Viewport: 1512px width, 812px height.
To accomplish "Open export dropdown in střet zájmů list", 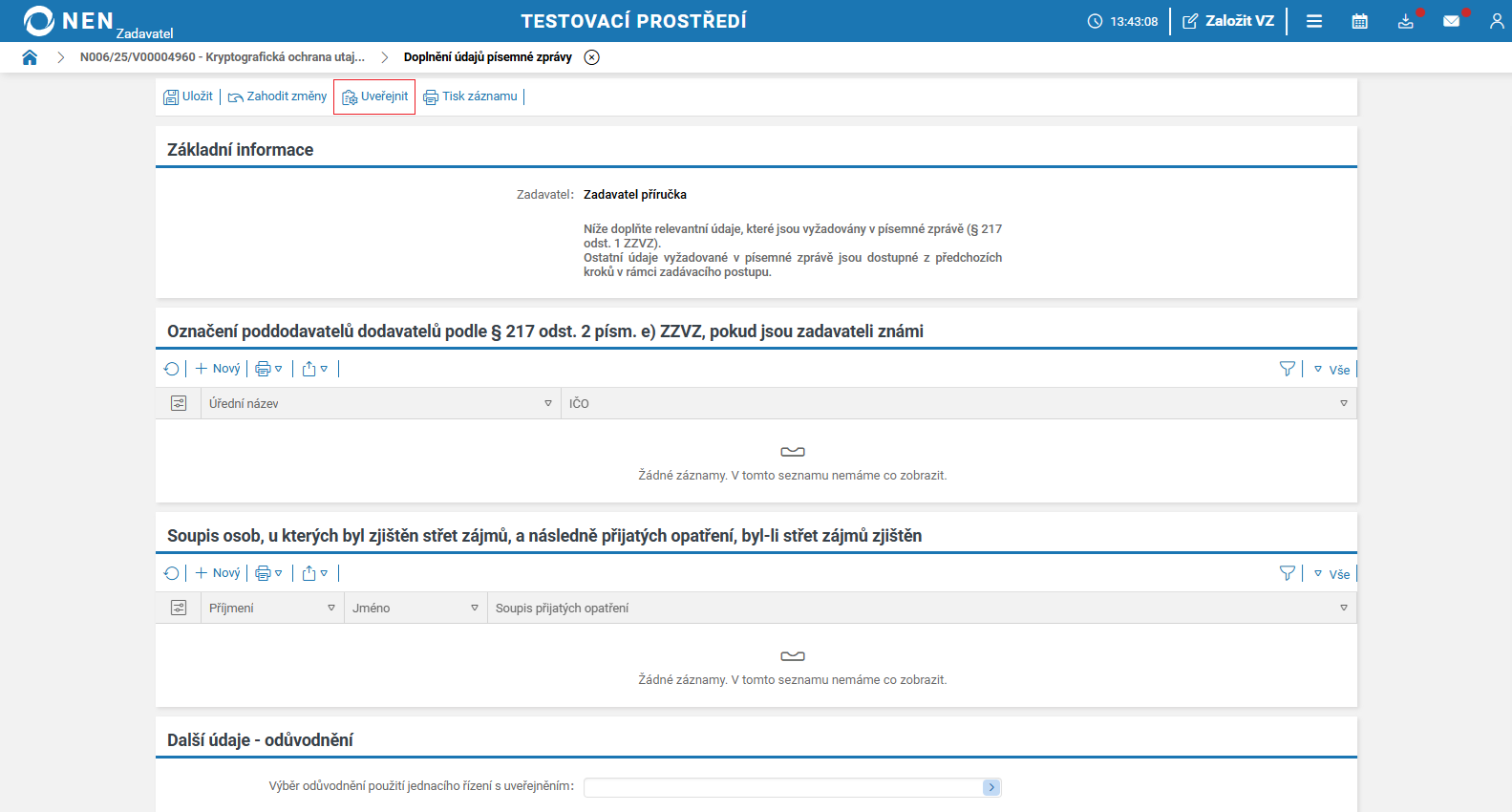I will click(x=315, y=573).
